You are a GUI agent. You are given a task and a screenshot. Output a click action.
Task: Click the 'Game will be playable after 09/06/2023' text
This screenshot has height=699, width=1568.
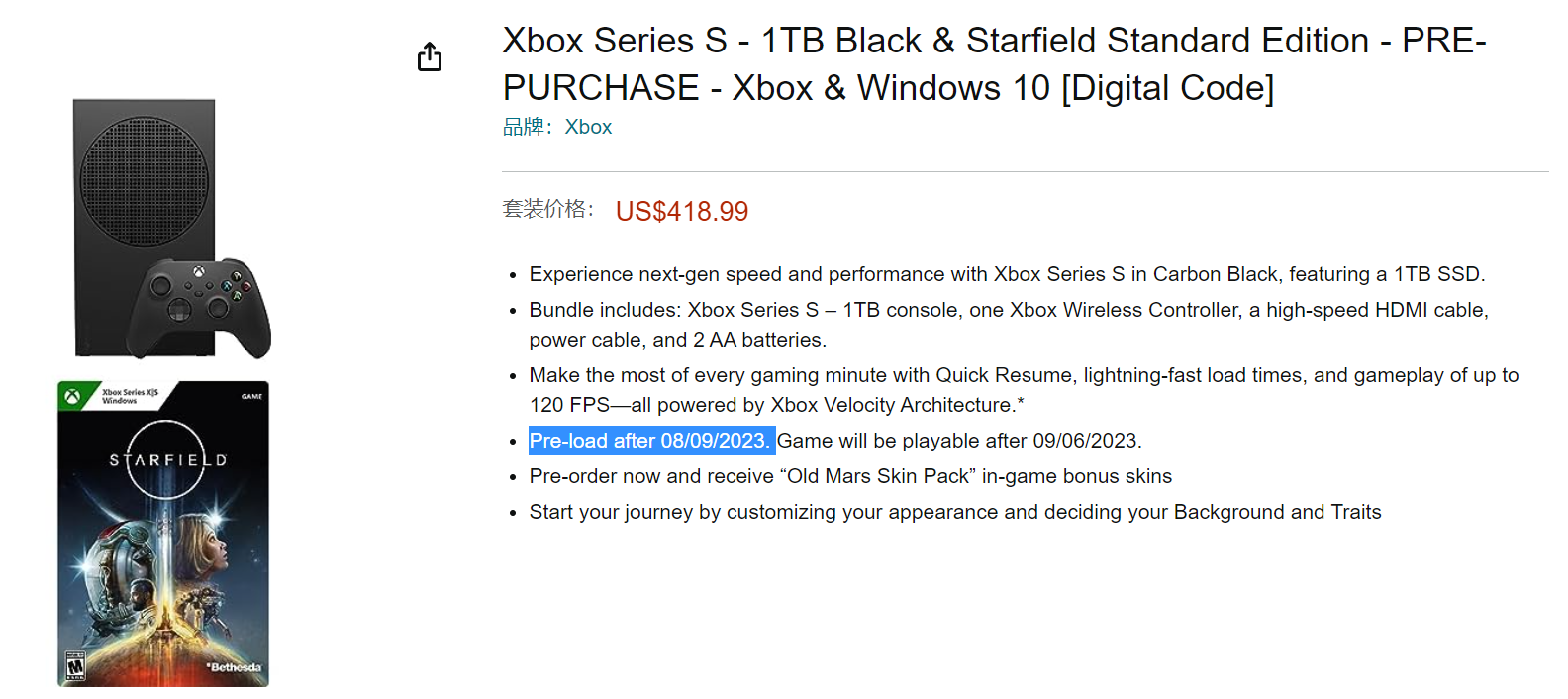[959, 441]
